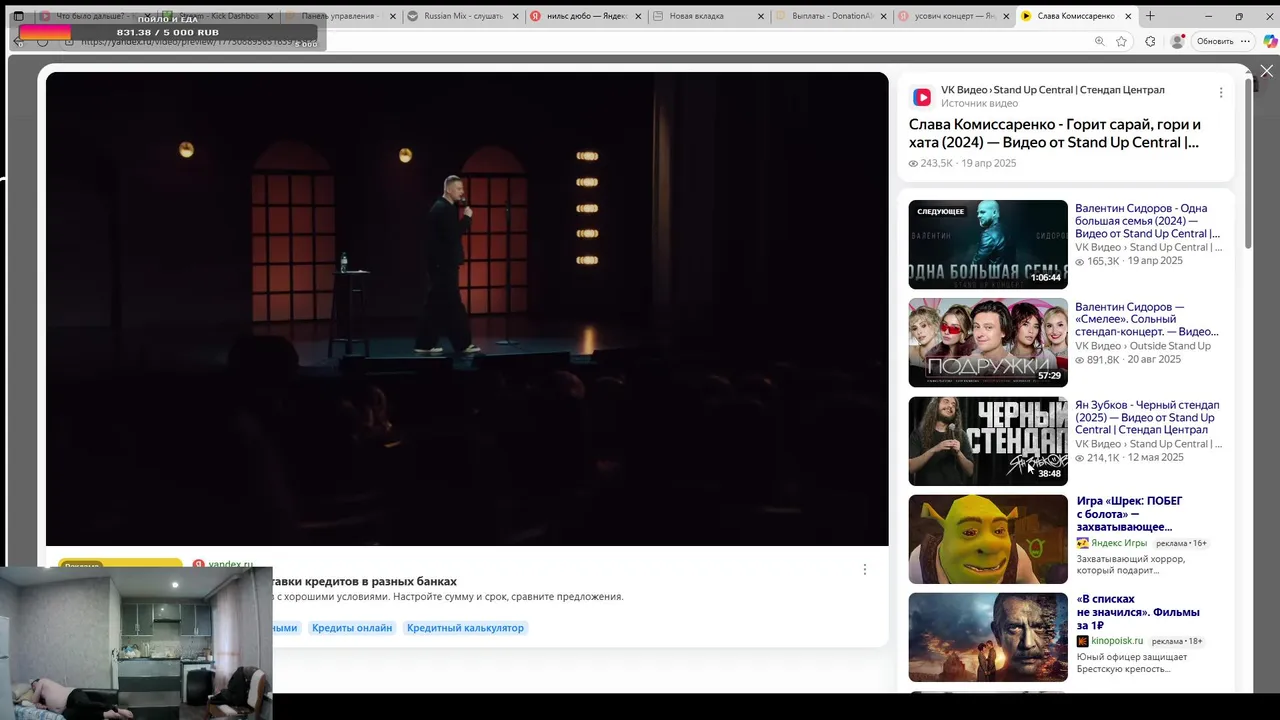
Task: Open Игра Шрек ПОБЕГ с болота link
Action: pyautogui.click(x=1129, y=514)
